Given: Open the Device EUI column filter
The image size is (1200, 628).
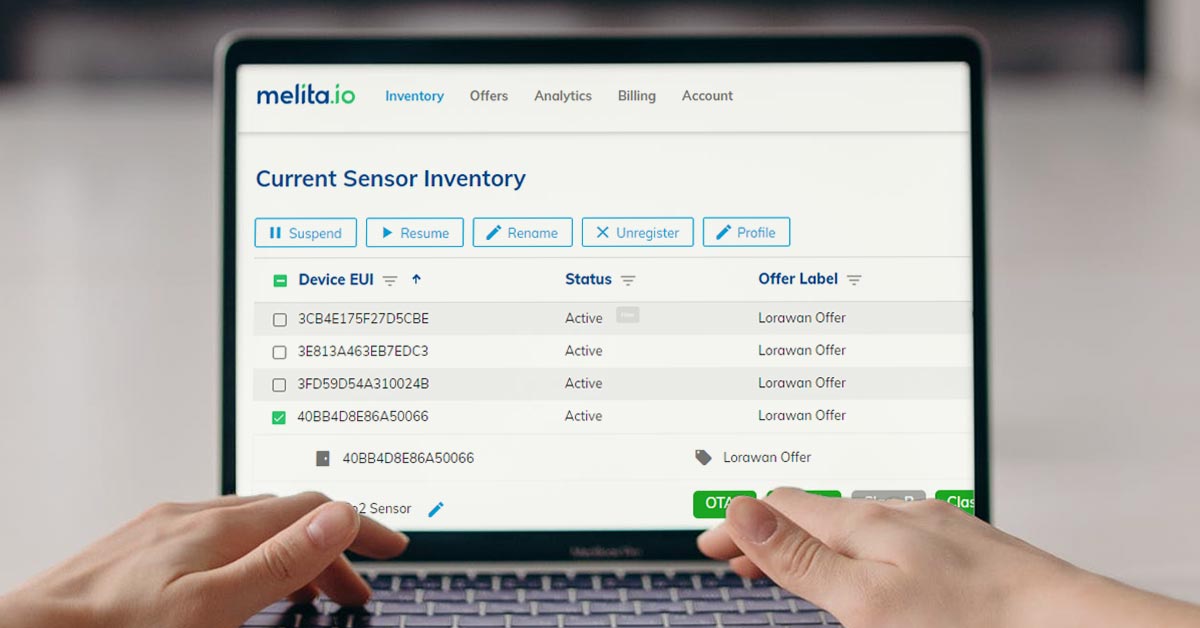Looking at the screenshot, I should (x=390, y=281).
